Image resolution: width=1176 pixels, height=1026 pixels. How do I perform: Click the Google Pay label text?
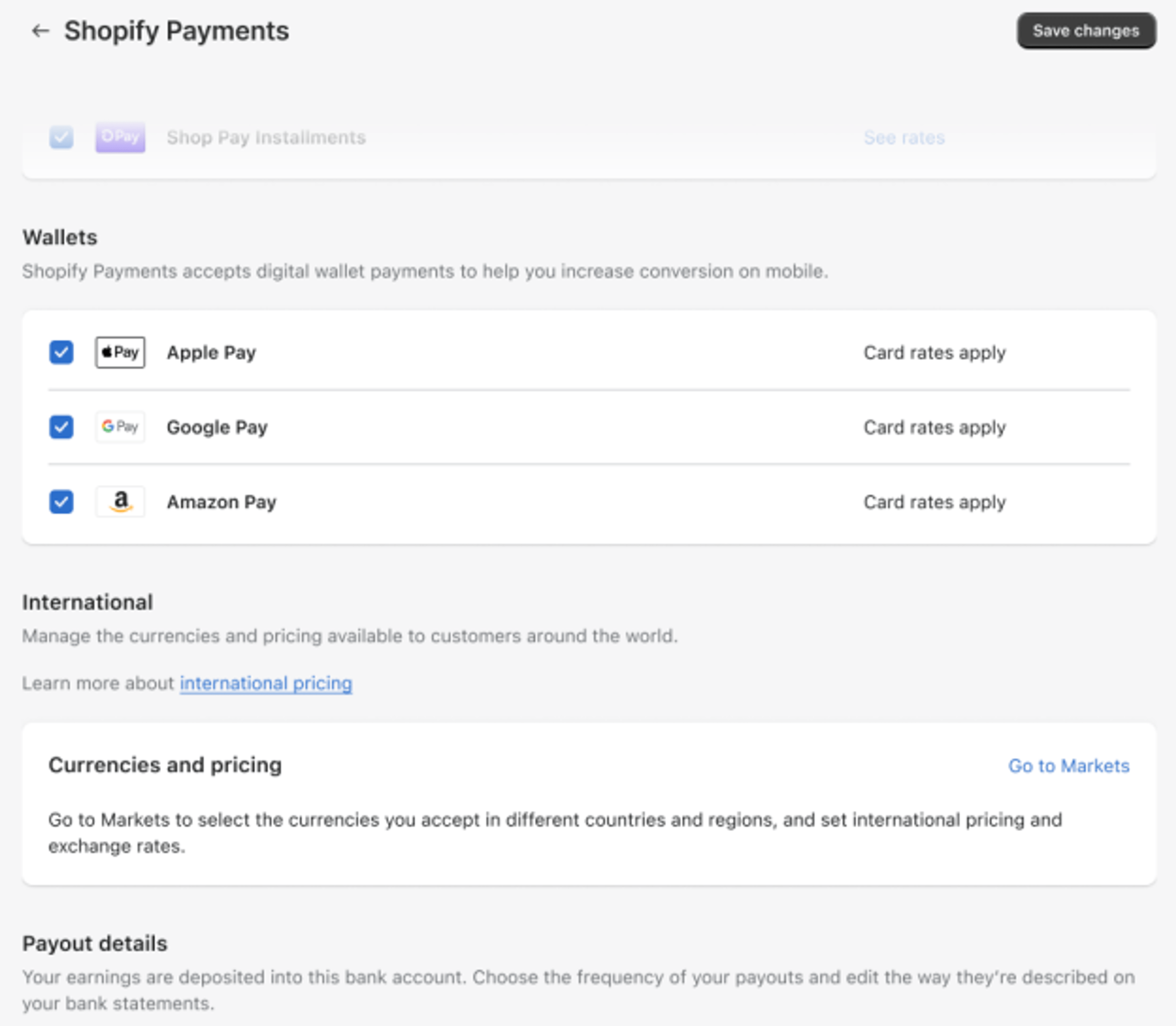click(217, 427)
